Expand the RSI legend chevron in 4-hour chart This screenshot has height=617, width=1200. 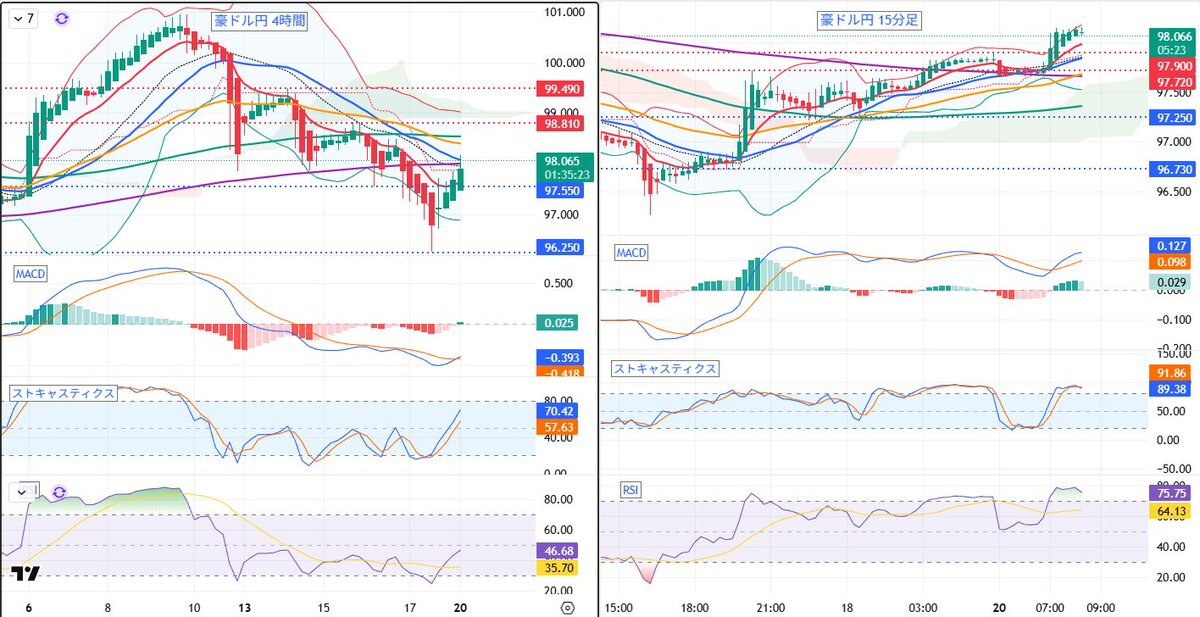pyautogui.click(x=21, y=492)
